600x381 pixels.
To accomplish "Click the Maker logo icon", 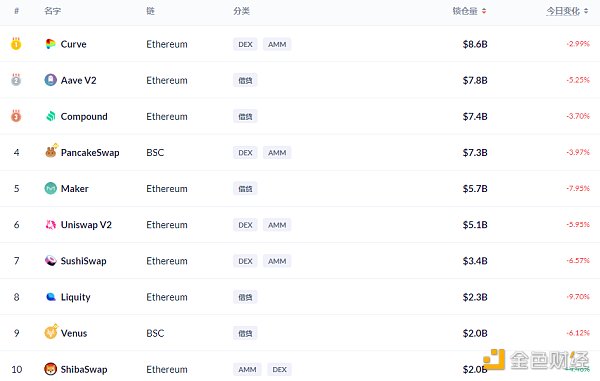I will point(51,188).
